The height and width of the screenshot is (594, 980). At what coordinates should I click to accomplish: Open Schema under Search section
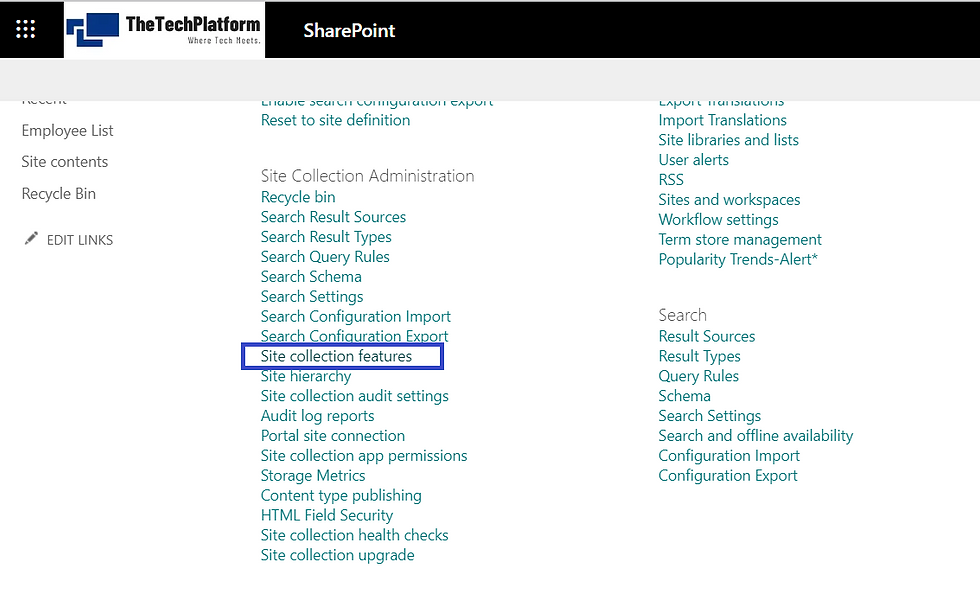(x=684, y=396)
